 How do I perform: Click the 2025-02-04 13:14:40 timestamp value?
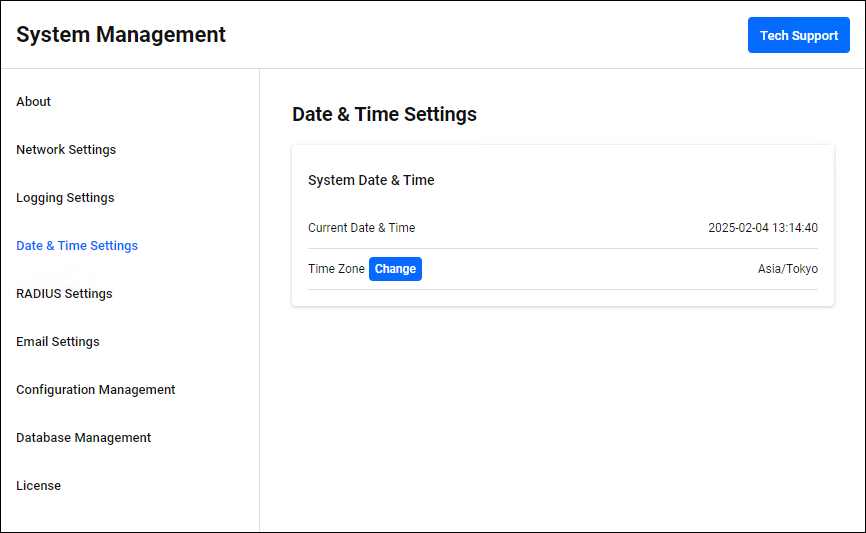(x=762, y=228)
